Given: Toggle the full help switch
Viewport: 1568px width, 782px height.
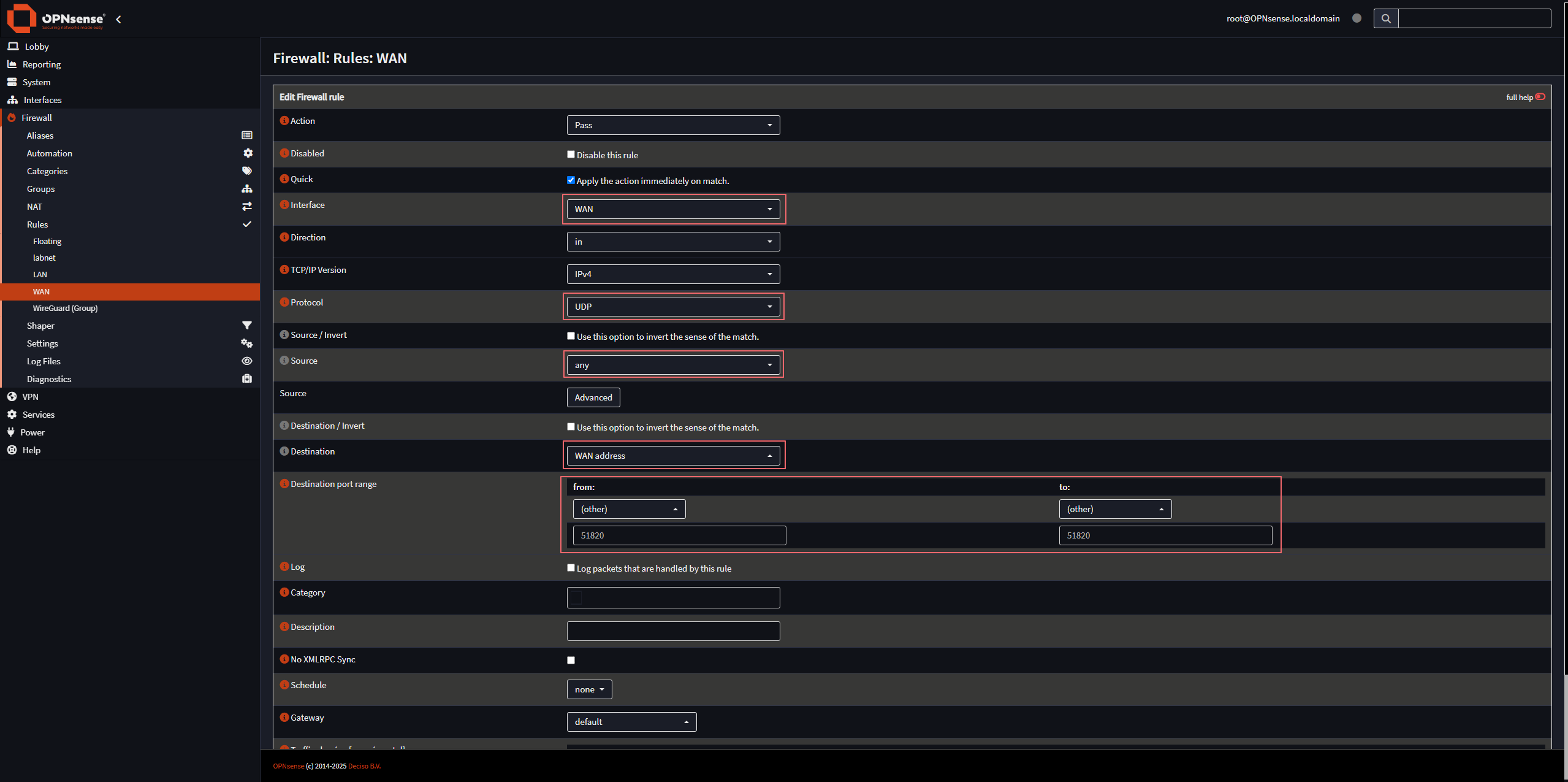Looking at the screenshot, I should tap(1540, 97).
